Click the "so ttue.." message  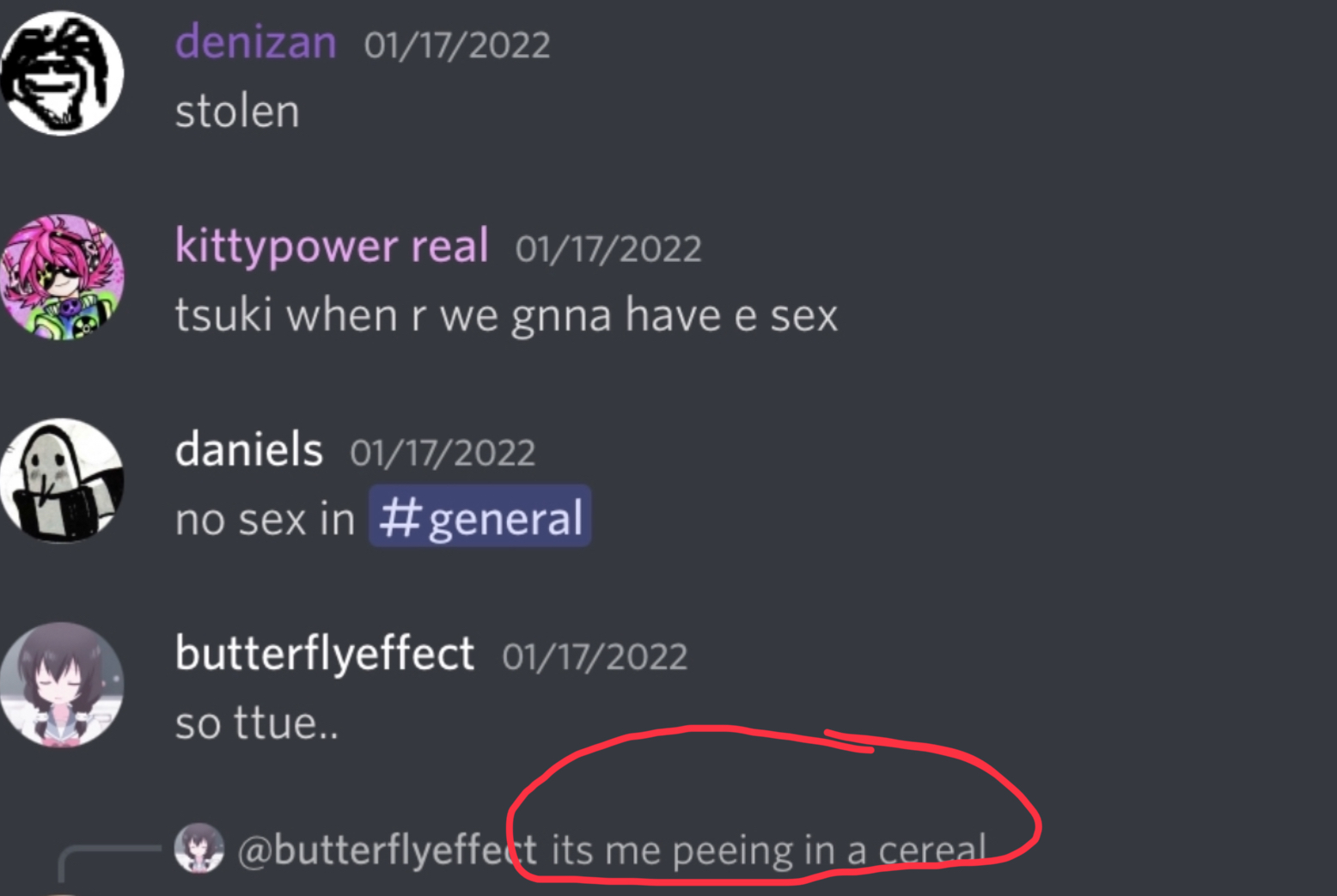pyautogui.click(x=256, y=723)
